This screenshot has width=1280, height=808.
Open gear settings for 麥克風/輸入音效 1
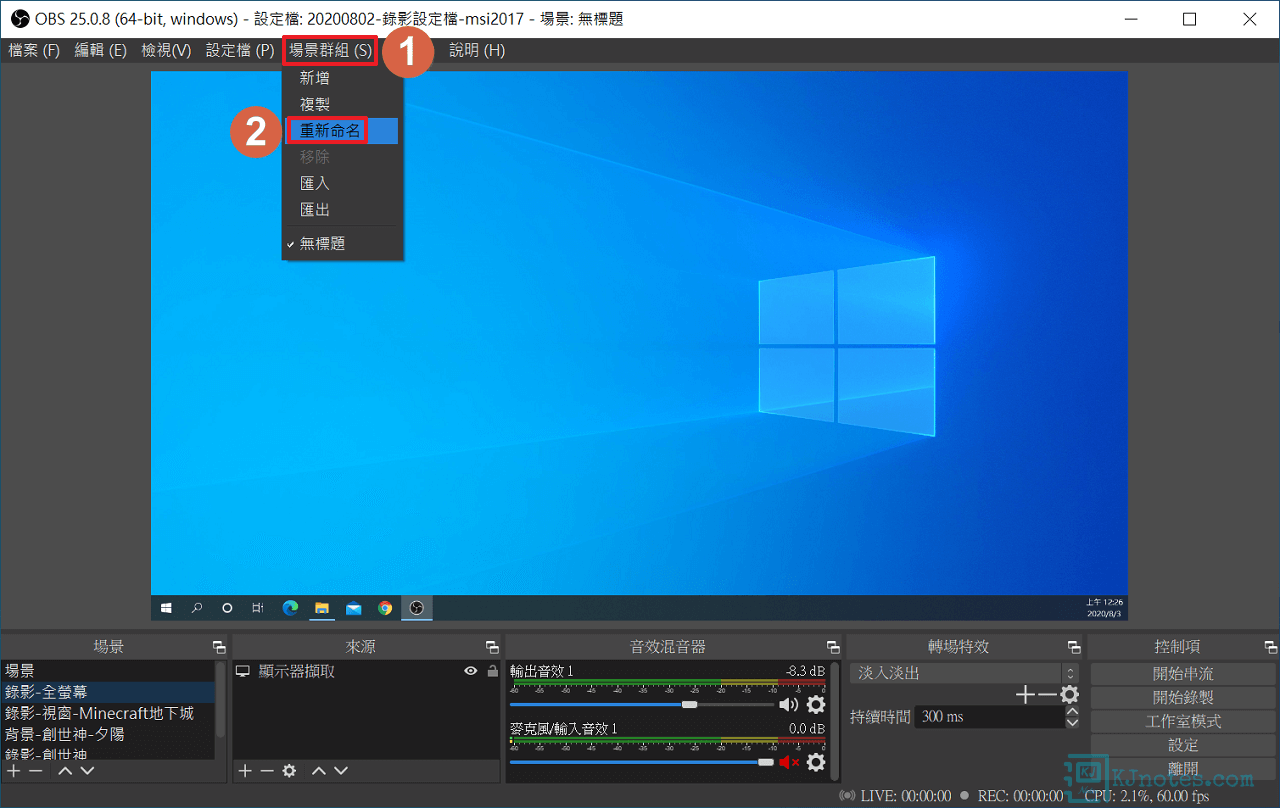coord(816,762)
